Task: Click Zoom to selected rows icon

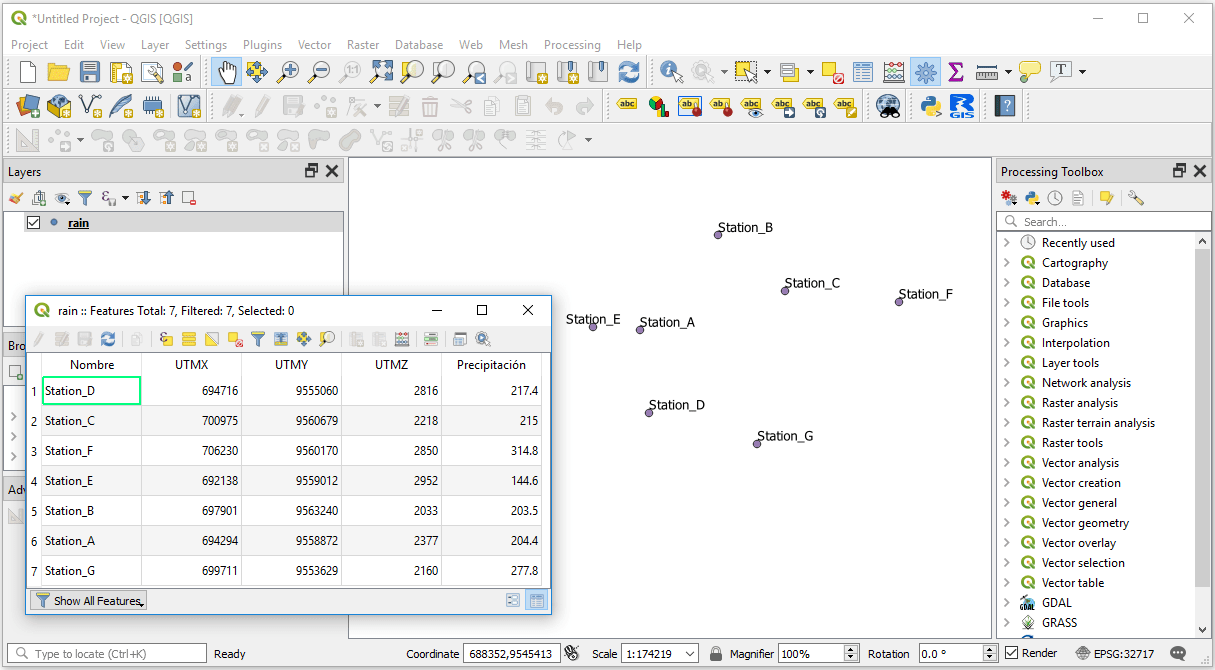Action: 327,339
